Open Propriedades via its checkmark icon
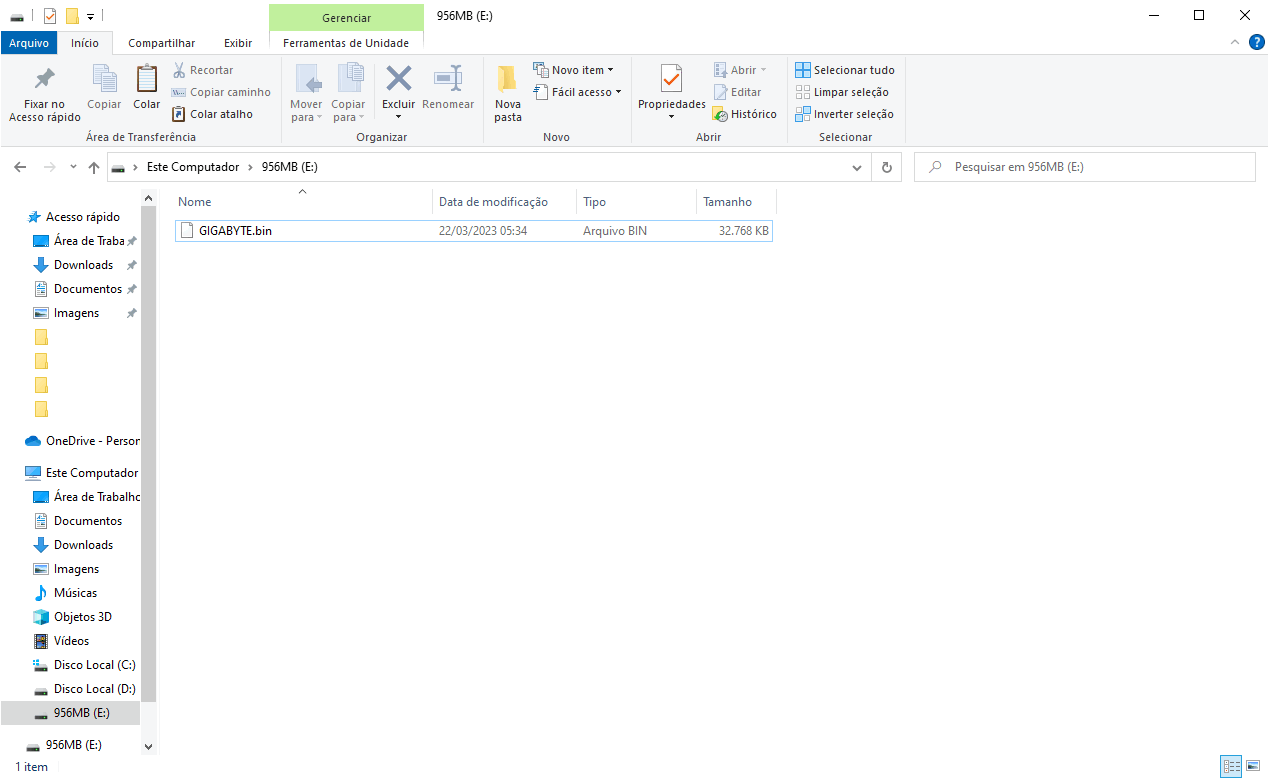 coord(671,79)
